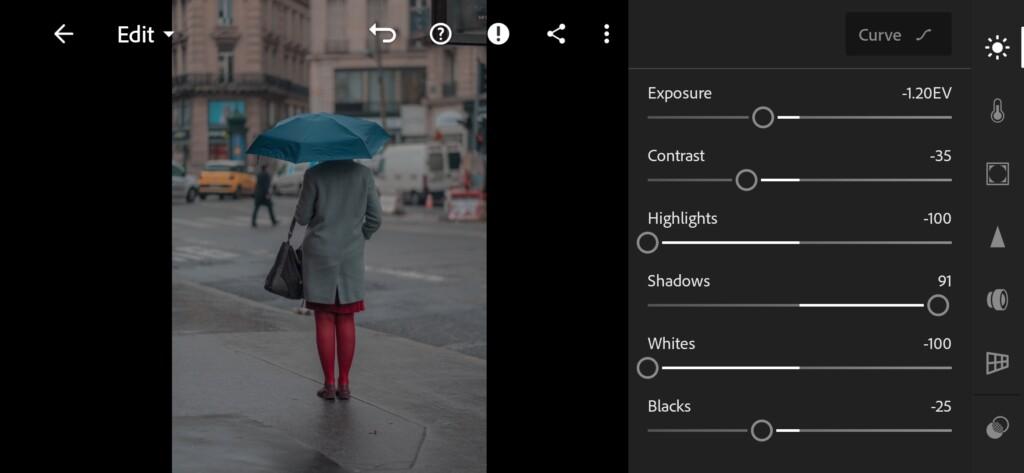The width and height of the screenshot is (1024, 473).
Task: Click the Whites slider handle
Action: (x=647, y=368)
